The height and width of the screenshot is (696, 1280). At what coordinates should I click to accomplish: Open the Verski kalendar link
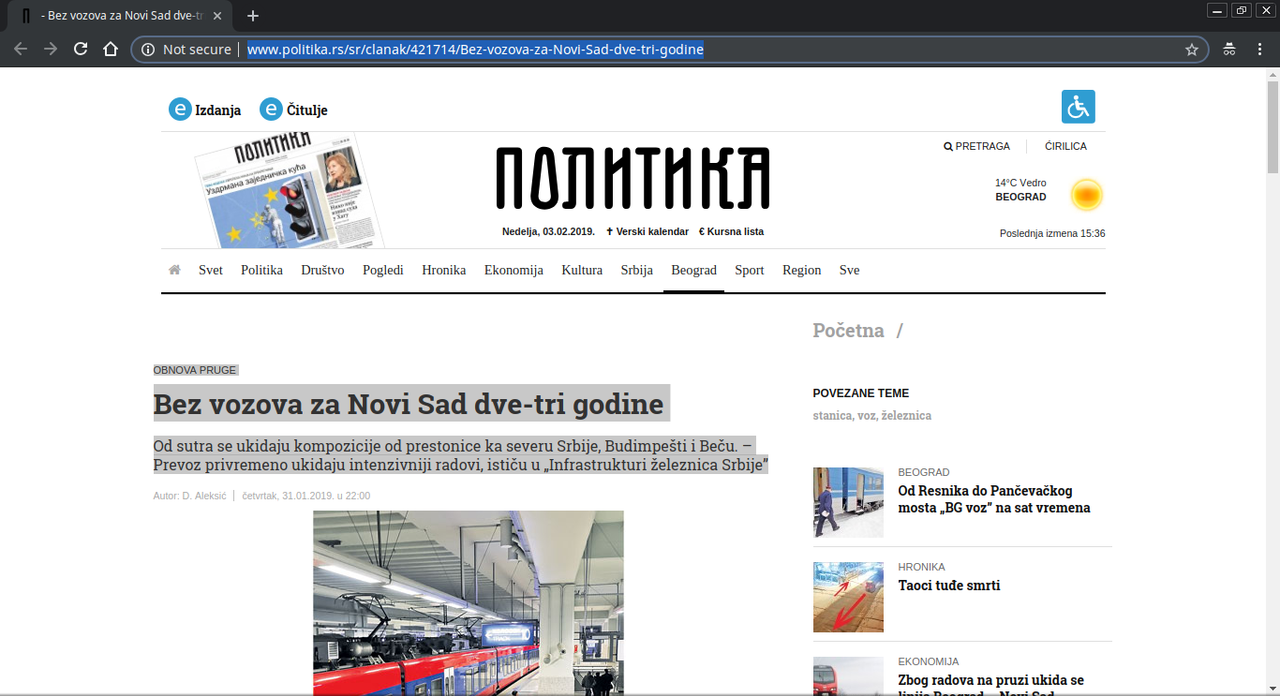(647, 231)
